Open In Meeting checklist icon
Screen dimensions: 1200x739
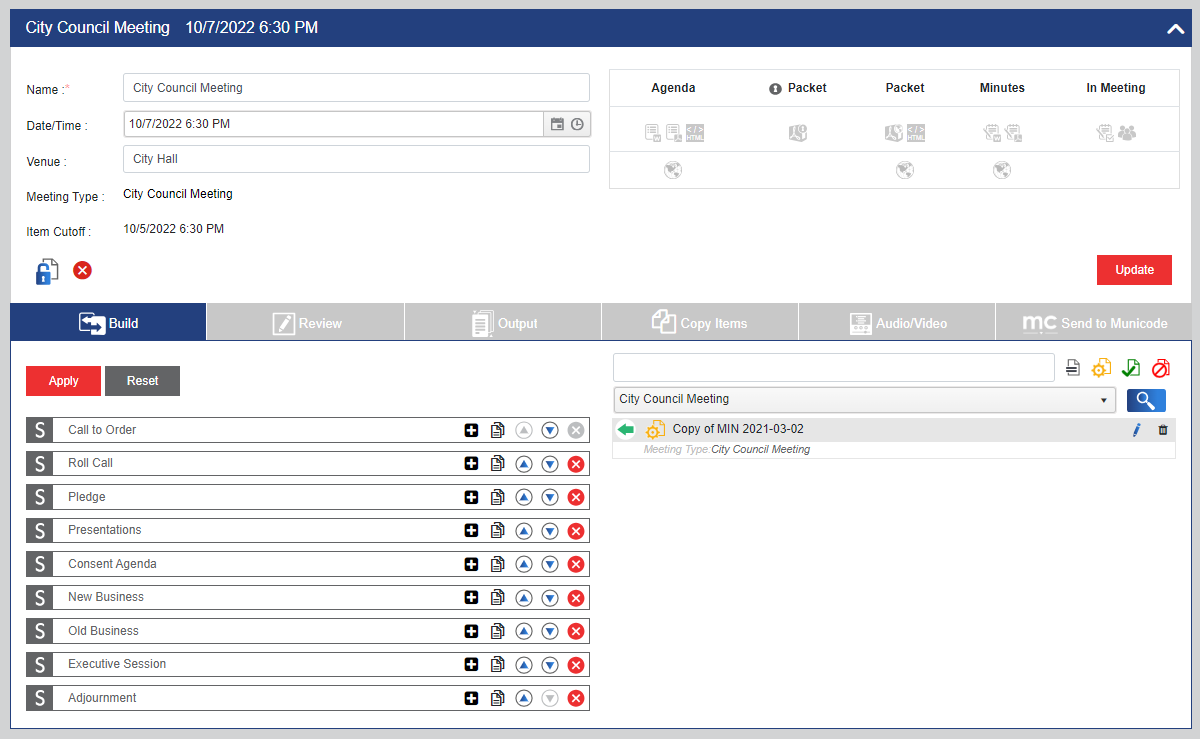pos(1105,132)
